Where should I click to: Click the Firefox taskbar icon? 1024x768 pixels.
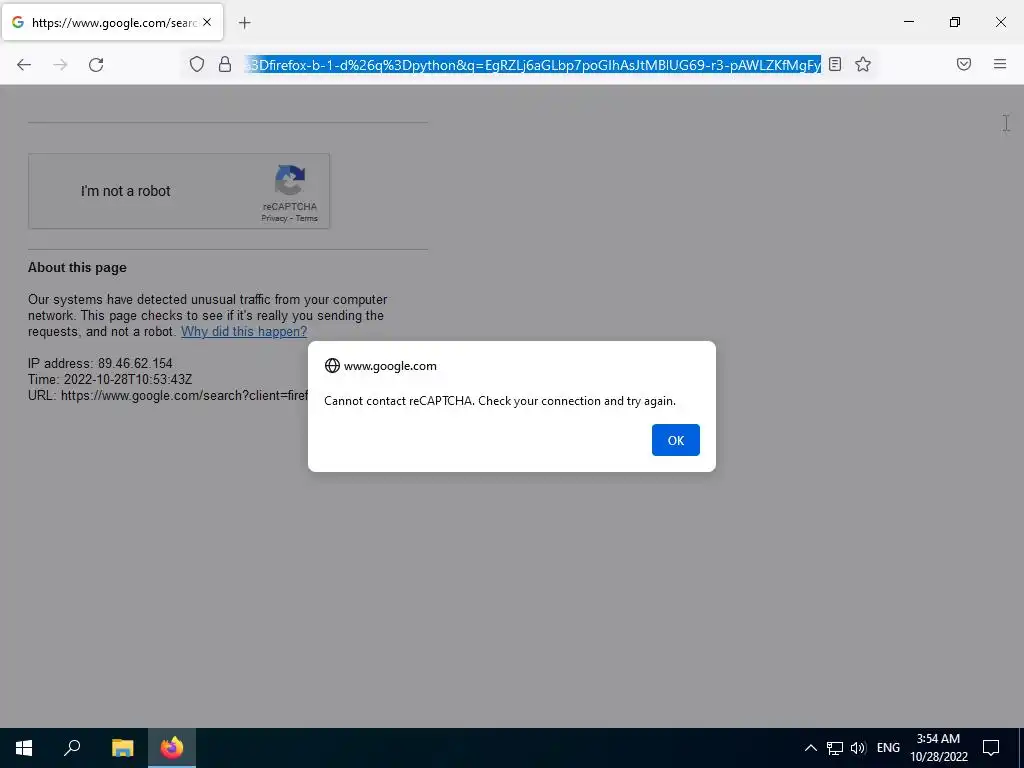point(172,748)
